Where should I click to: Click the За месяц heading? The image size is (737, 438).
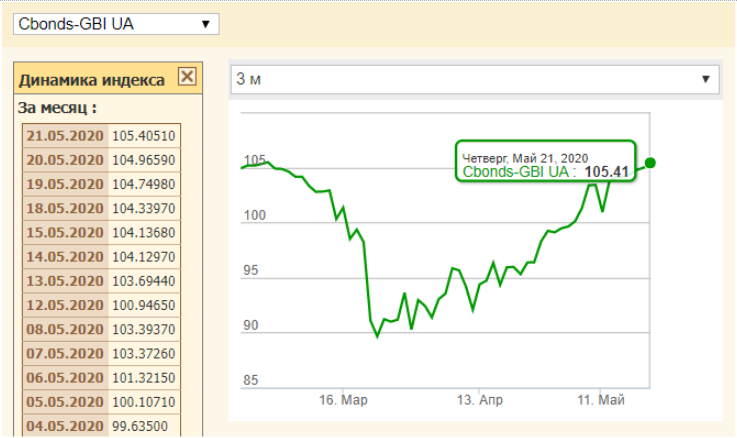coord(57,108)
